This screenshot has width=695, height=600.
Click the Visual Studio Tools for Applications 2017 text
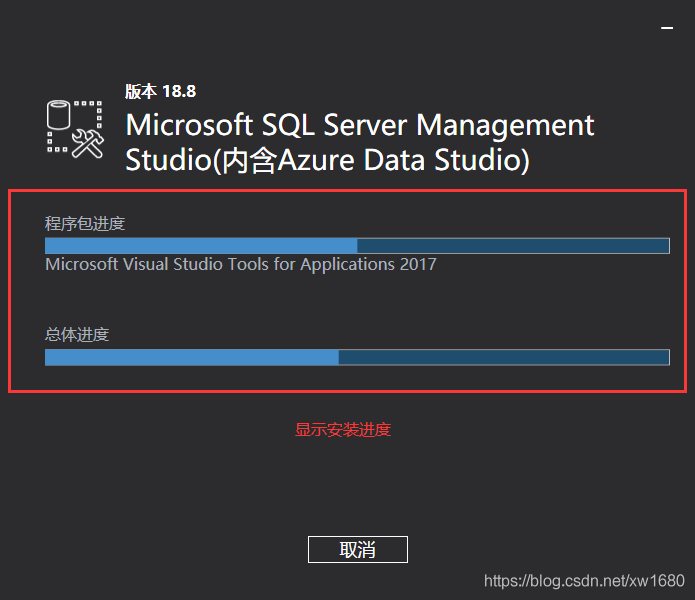(x=241, y=265)
